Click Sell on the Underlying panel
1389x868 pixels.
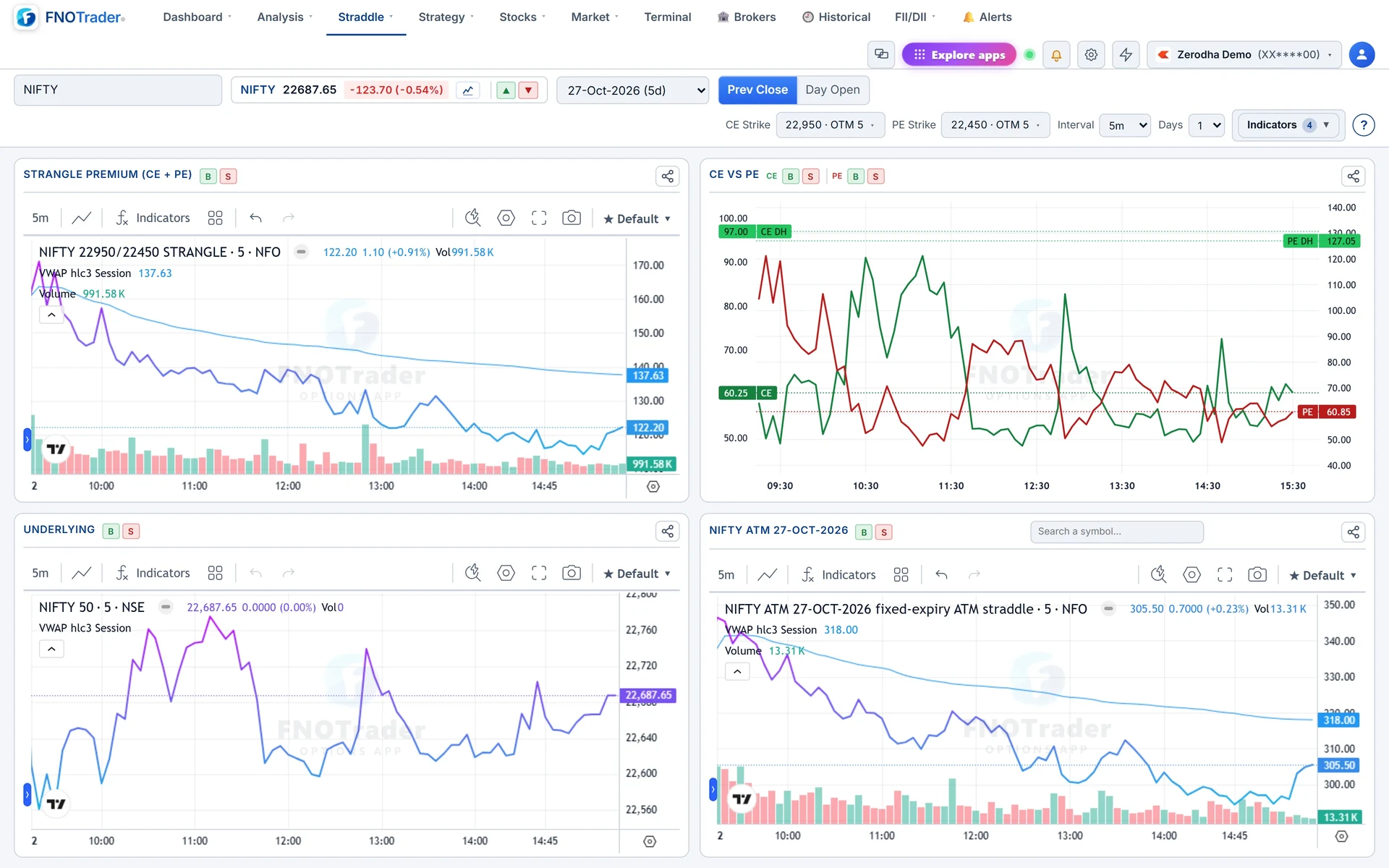131,532
